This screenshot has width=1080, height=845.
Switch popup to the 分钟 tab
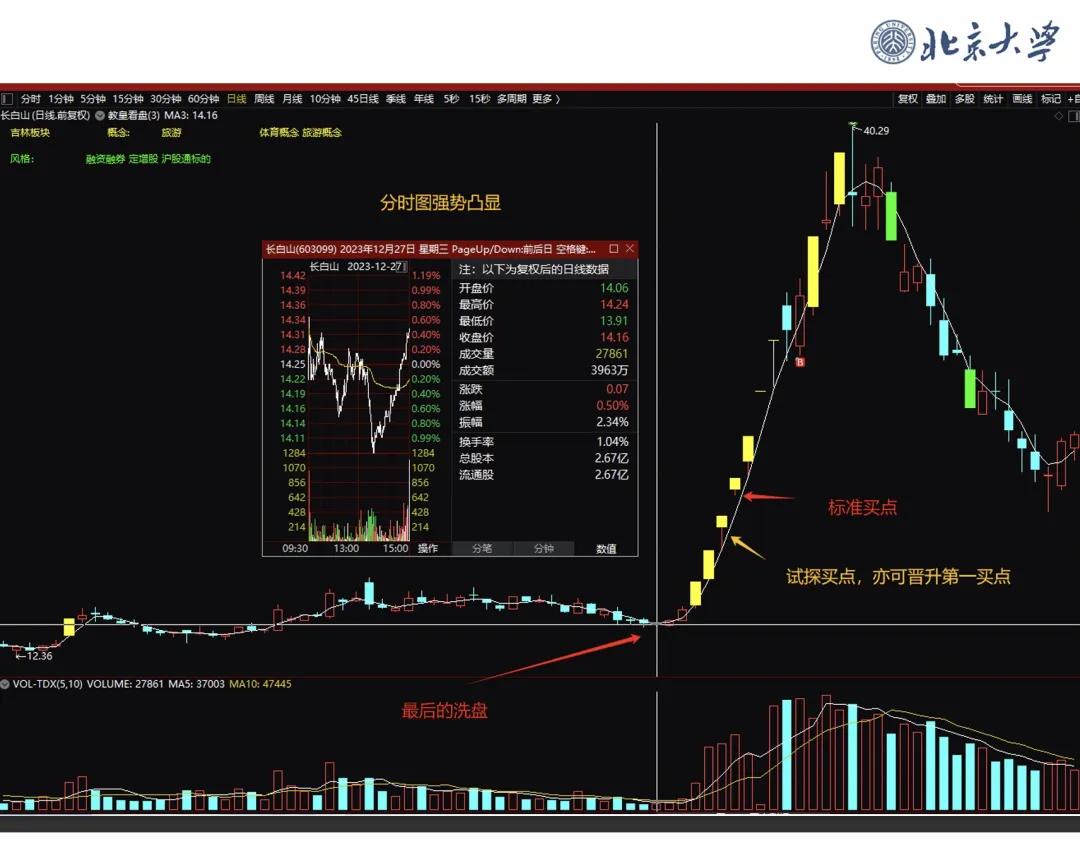[543, 549]
